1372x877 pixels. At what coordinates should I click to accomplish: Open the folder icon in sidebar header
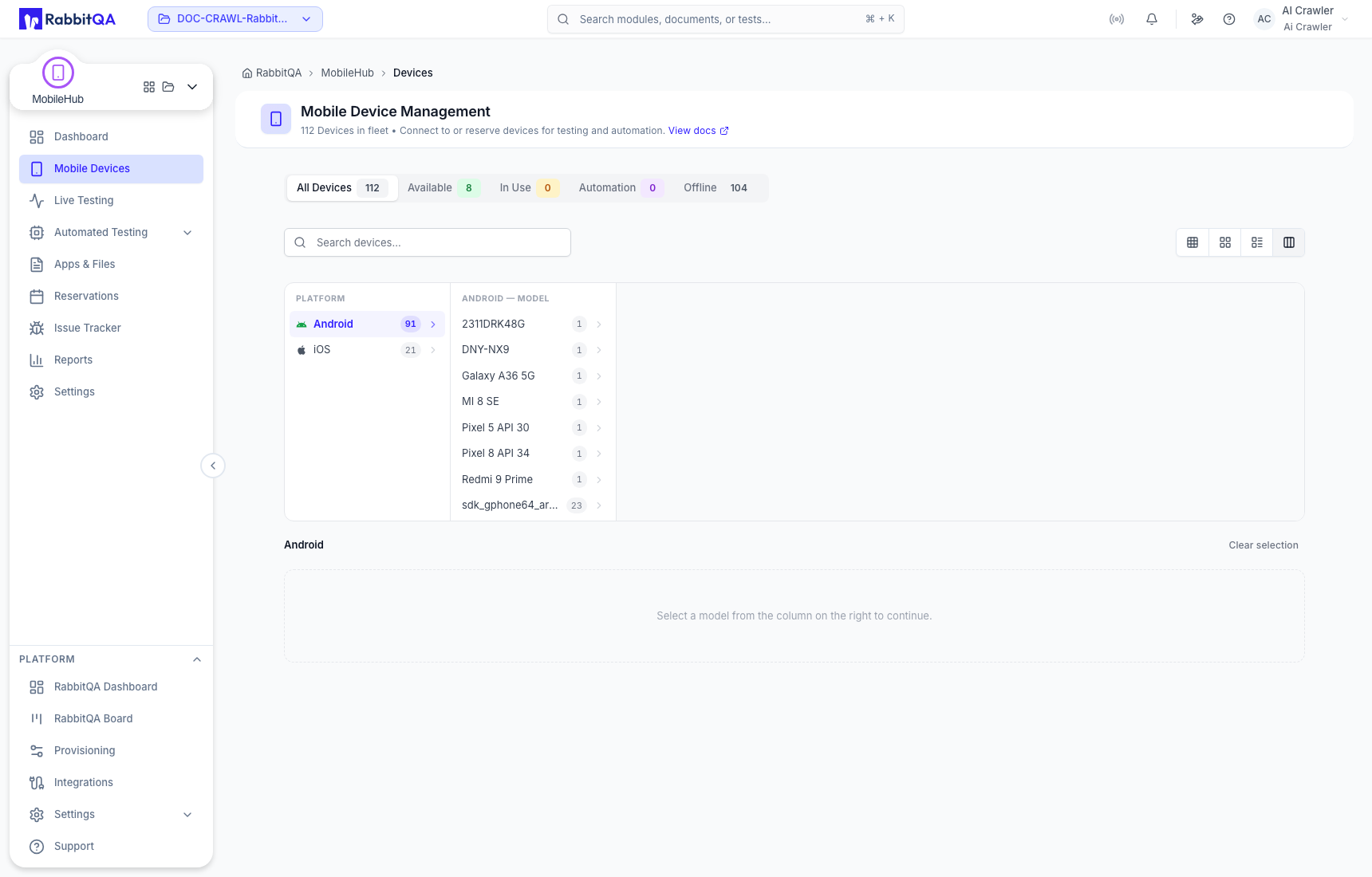point(168,87)
